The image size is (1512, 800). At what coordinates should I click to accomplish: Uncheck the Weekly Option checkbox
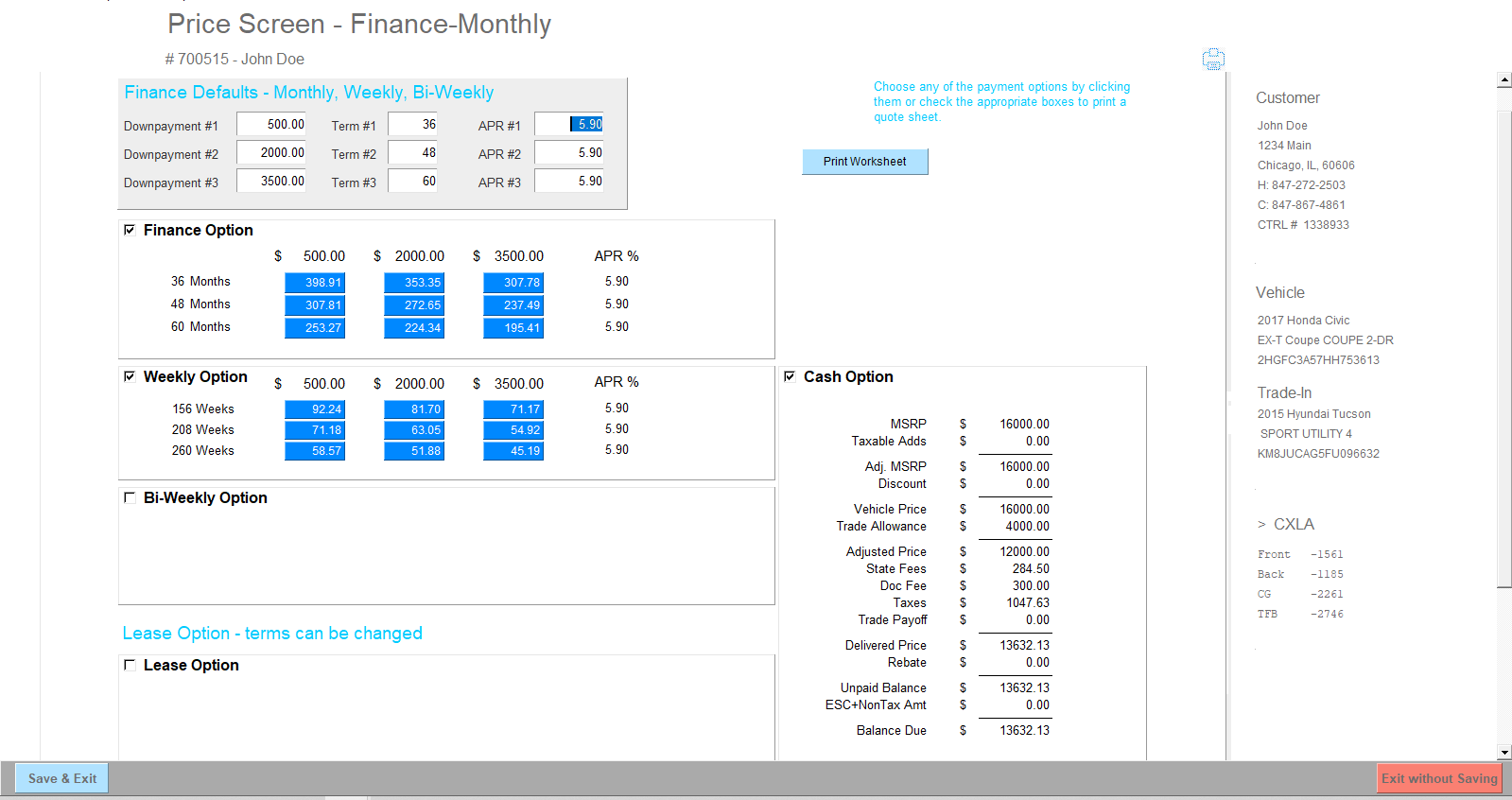[x=130, y=376]
